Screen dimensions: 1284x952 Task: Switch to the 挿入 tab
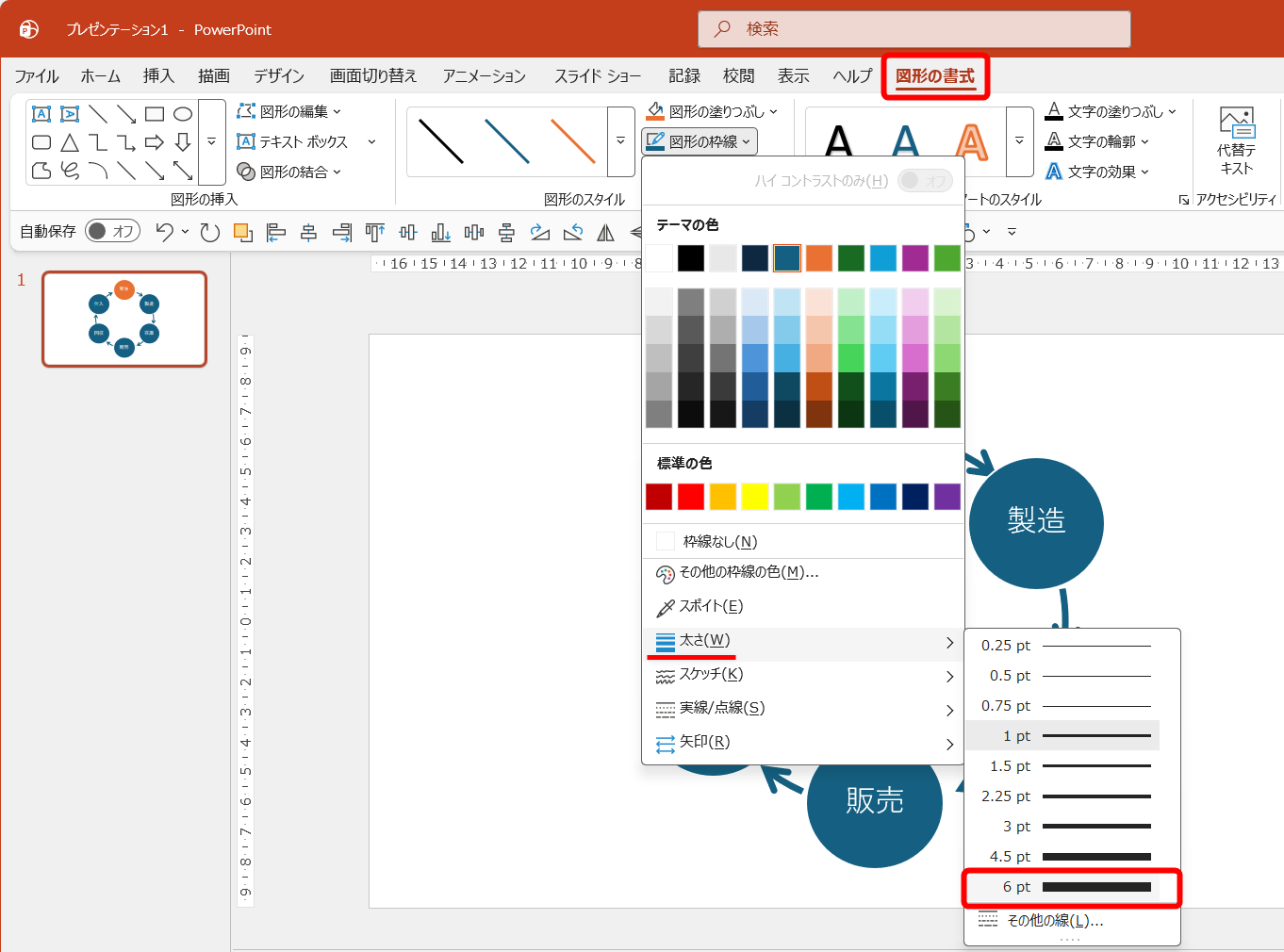pos(158,76)
